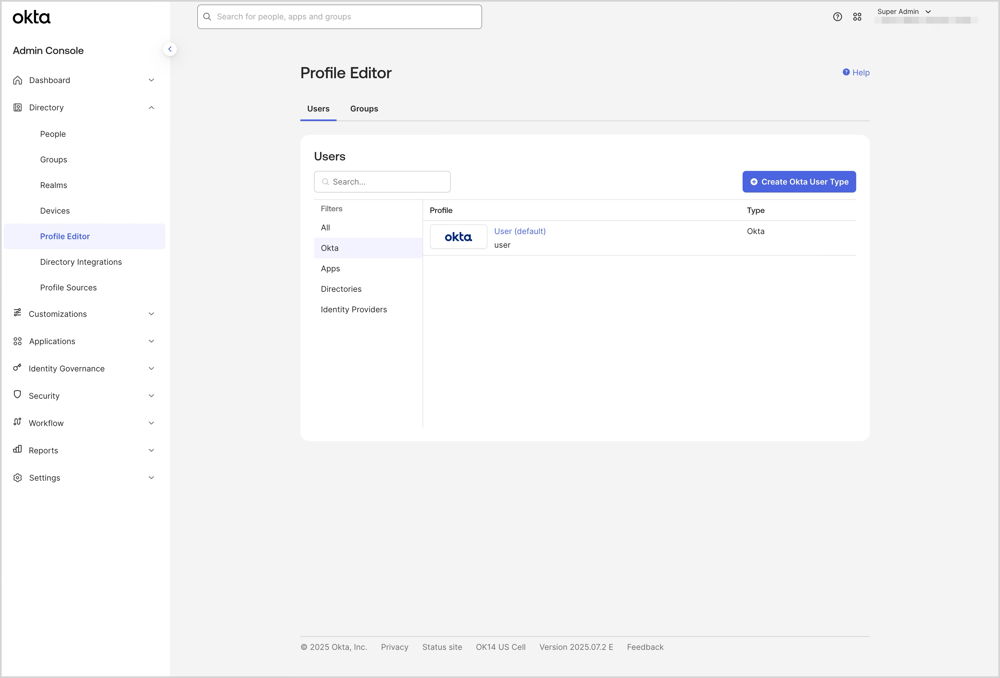Expand the Dashboard menu chevron

coord(151,80)
